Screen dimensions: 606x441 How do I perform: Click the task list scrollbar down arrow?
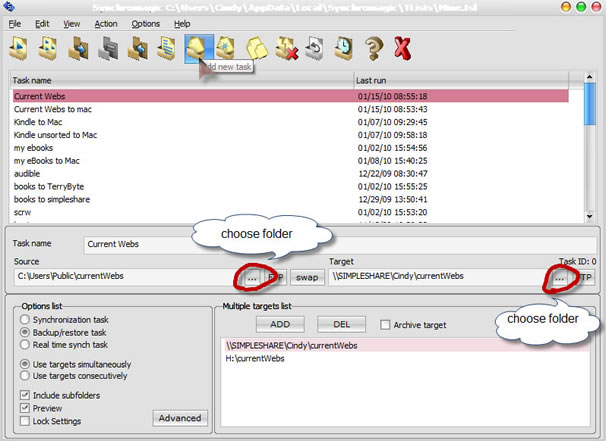[589, 216]
